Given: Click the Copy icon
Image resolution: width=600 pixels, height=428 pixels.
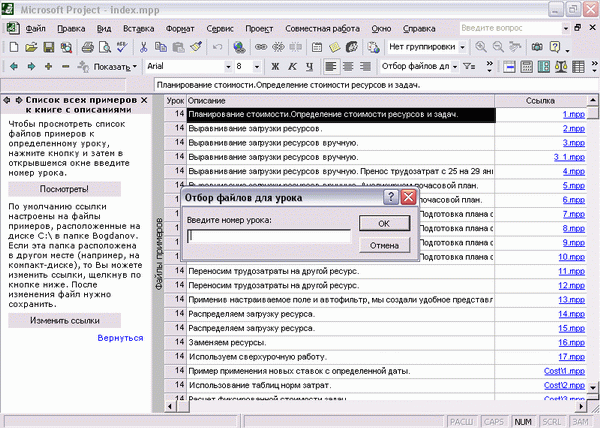Looking at the screenshot, I should pos(161,47).
